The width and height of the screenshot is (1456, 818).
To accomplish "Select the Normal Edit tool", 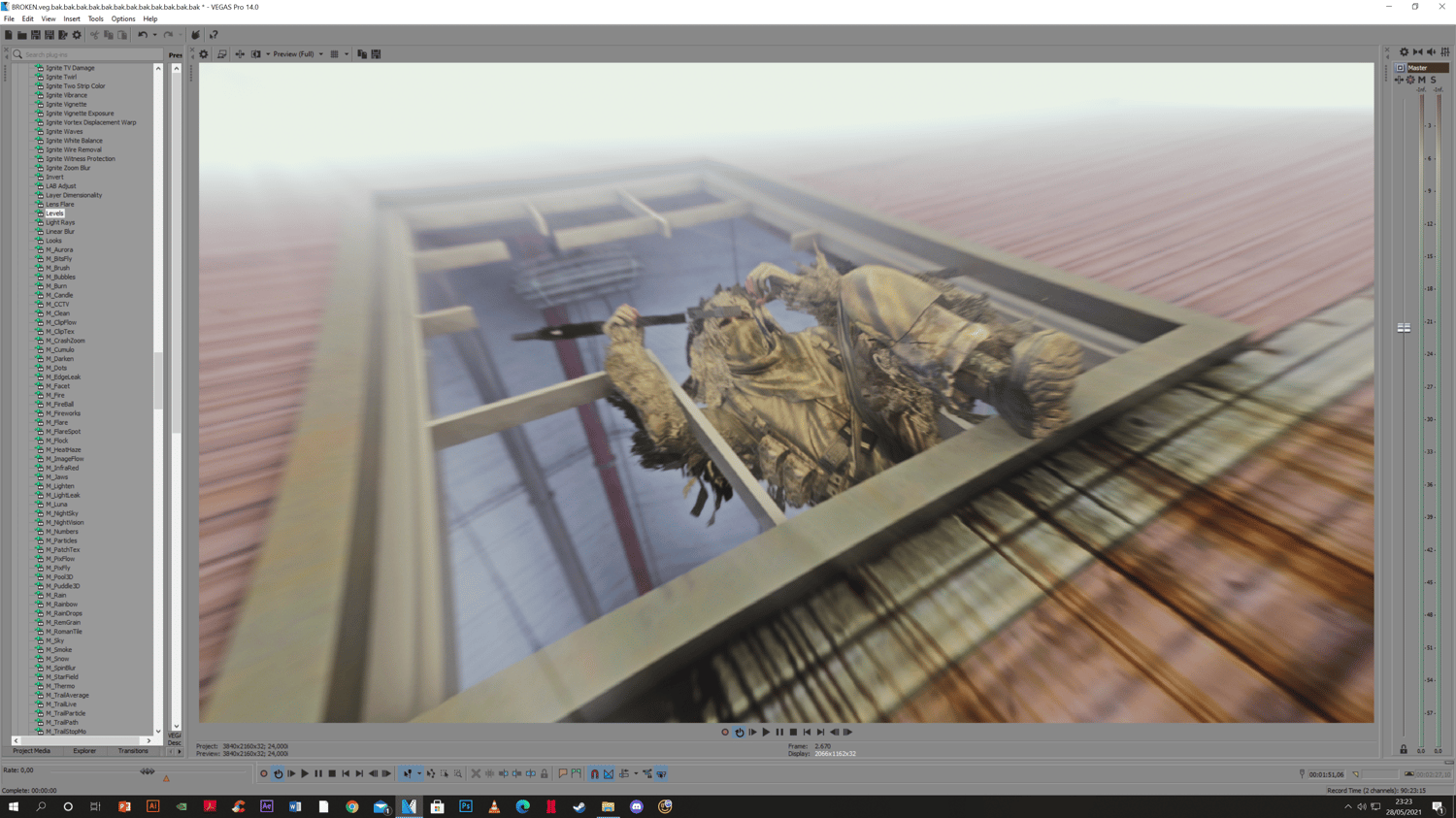I will (x=407, y=774).
